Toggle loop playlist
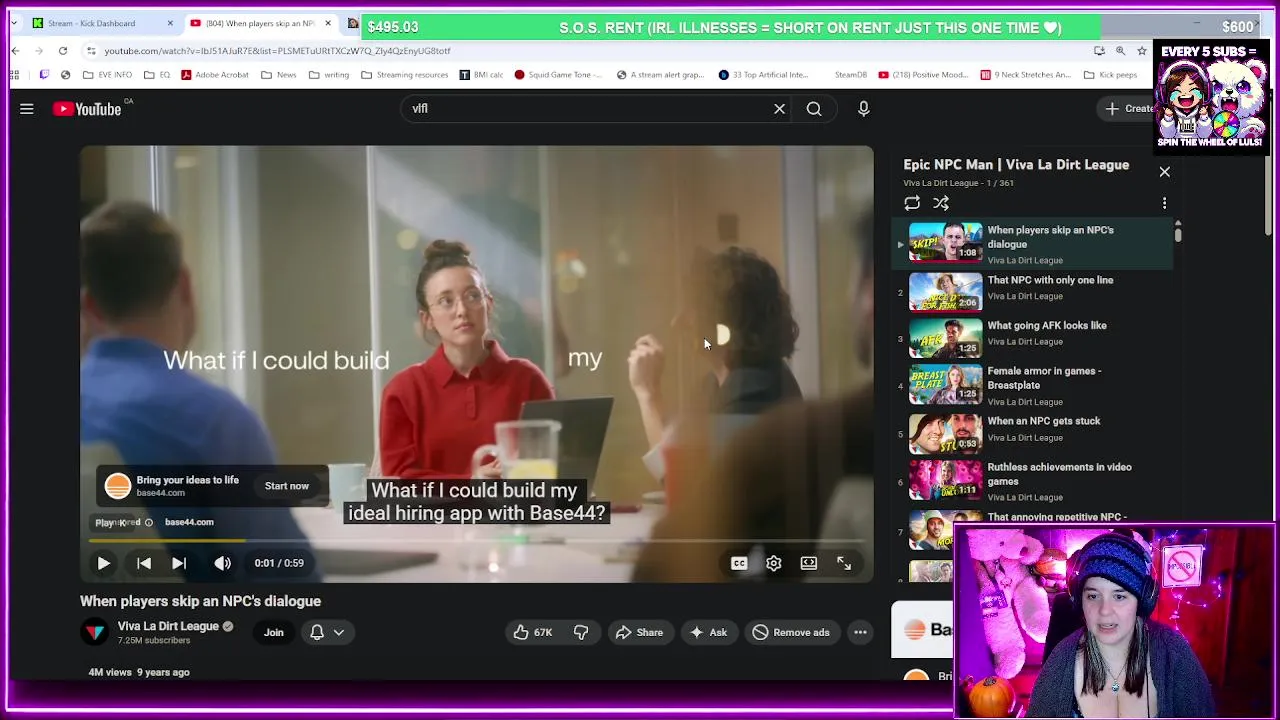 pyautogui.click(x=912, y=203)
